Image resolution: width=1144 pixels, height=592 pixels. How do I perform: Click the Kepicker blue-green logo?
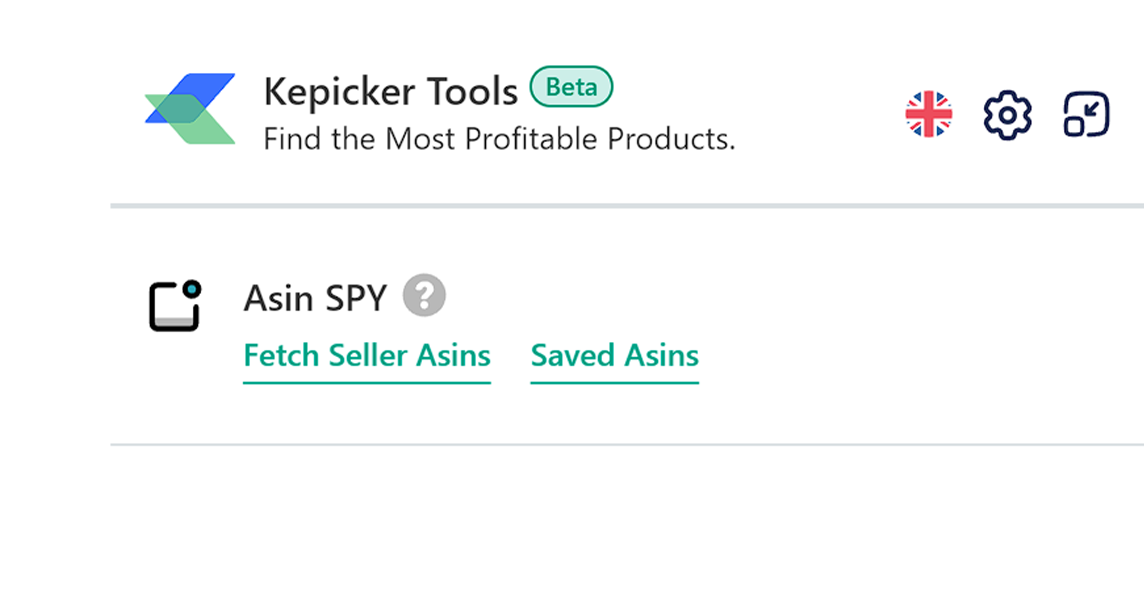(x=190, y=109)
